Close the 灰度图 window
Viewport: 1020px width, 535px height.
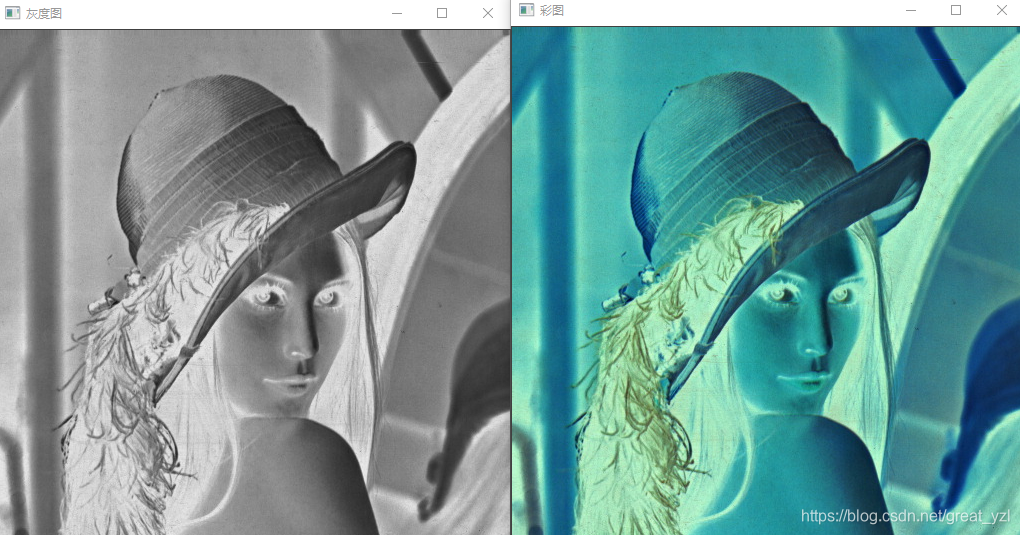488,13
